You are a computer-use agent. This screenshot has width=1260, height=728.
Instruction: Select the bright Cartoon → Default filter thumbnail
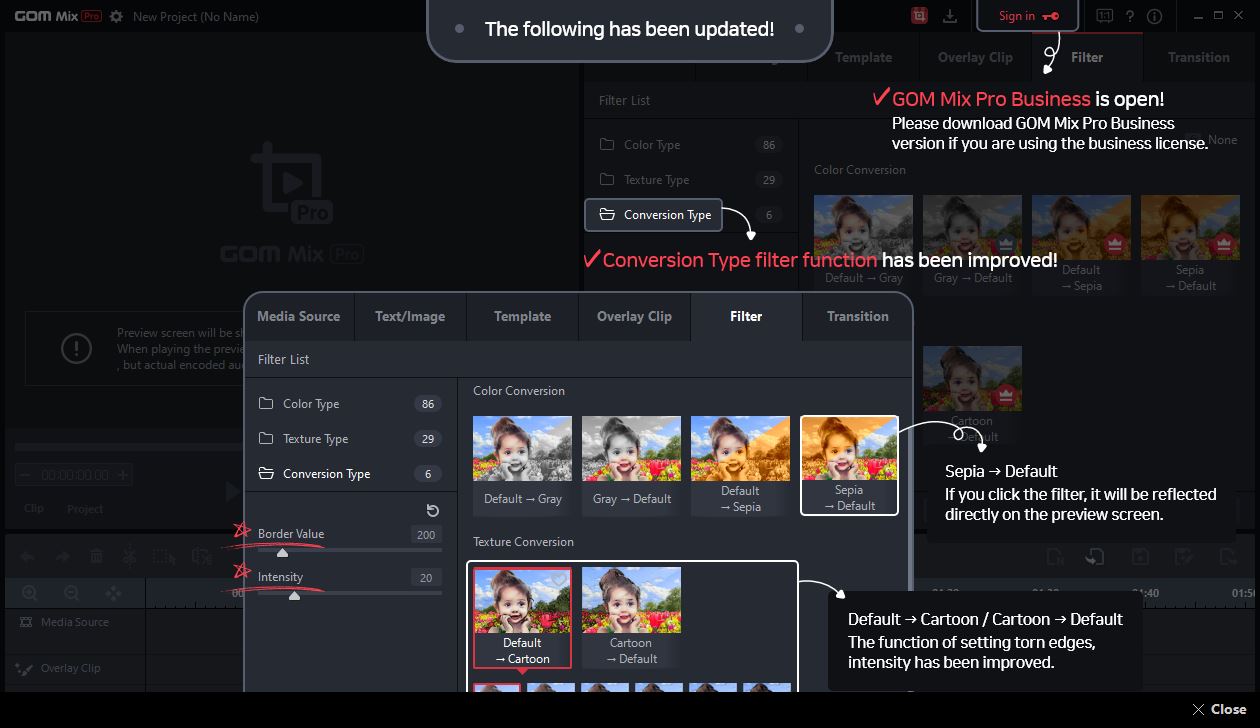coord(631,618)
